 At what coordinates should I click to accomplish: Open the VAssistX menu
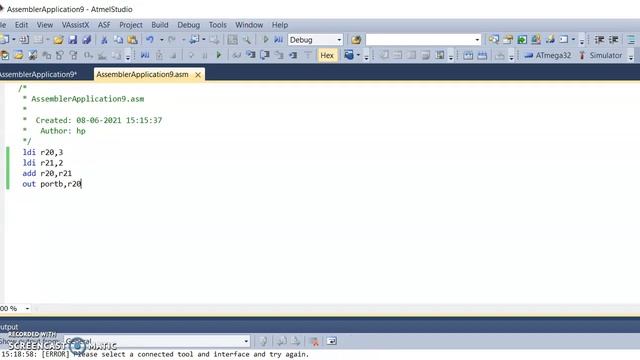[76, 25]
